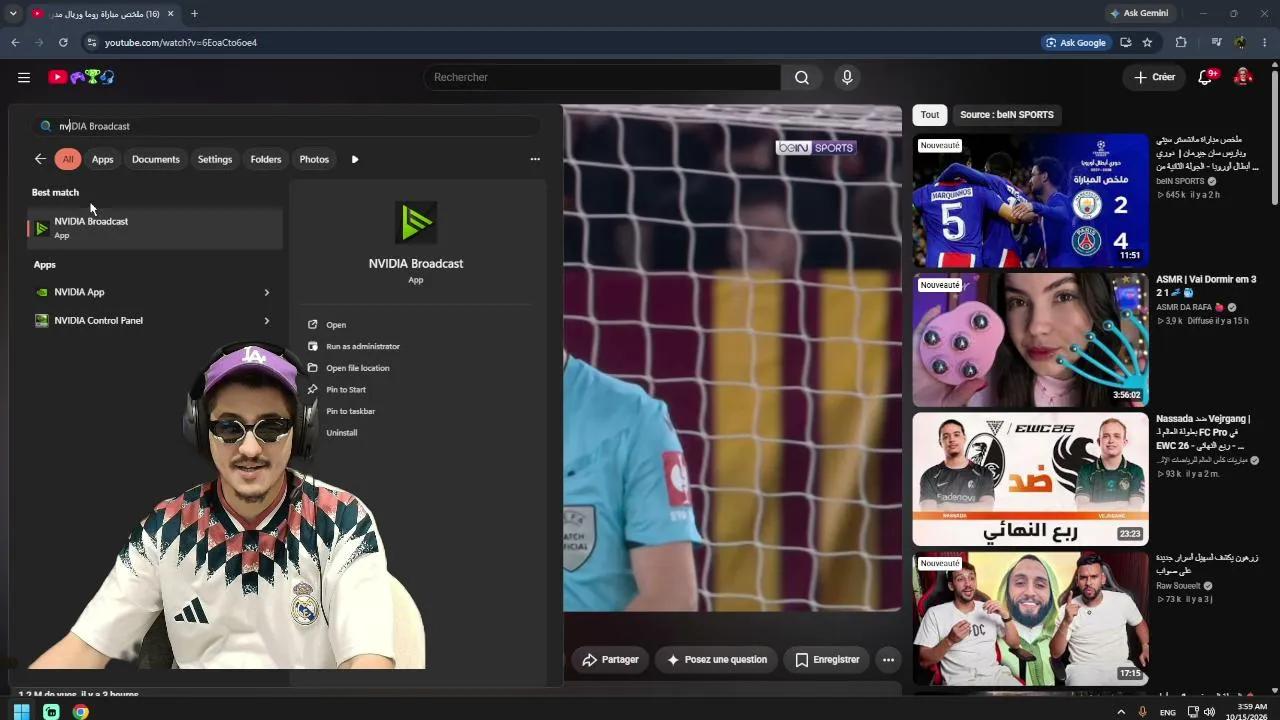Reload the YouTube page

tap(63, 43)
